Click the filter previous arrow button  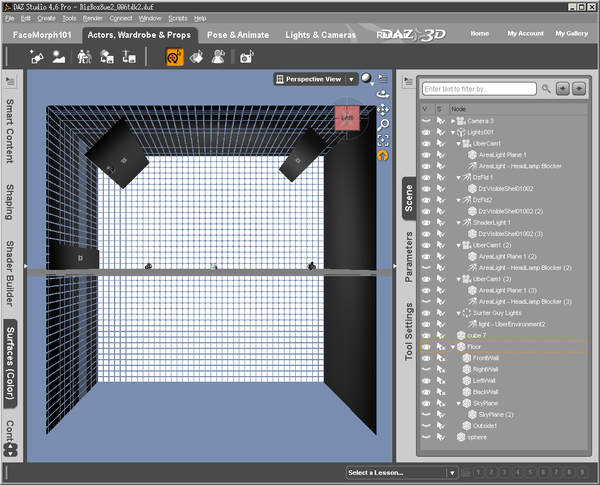click(562, 89)
